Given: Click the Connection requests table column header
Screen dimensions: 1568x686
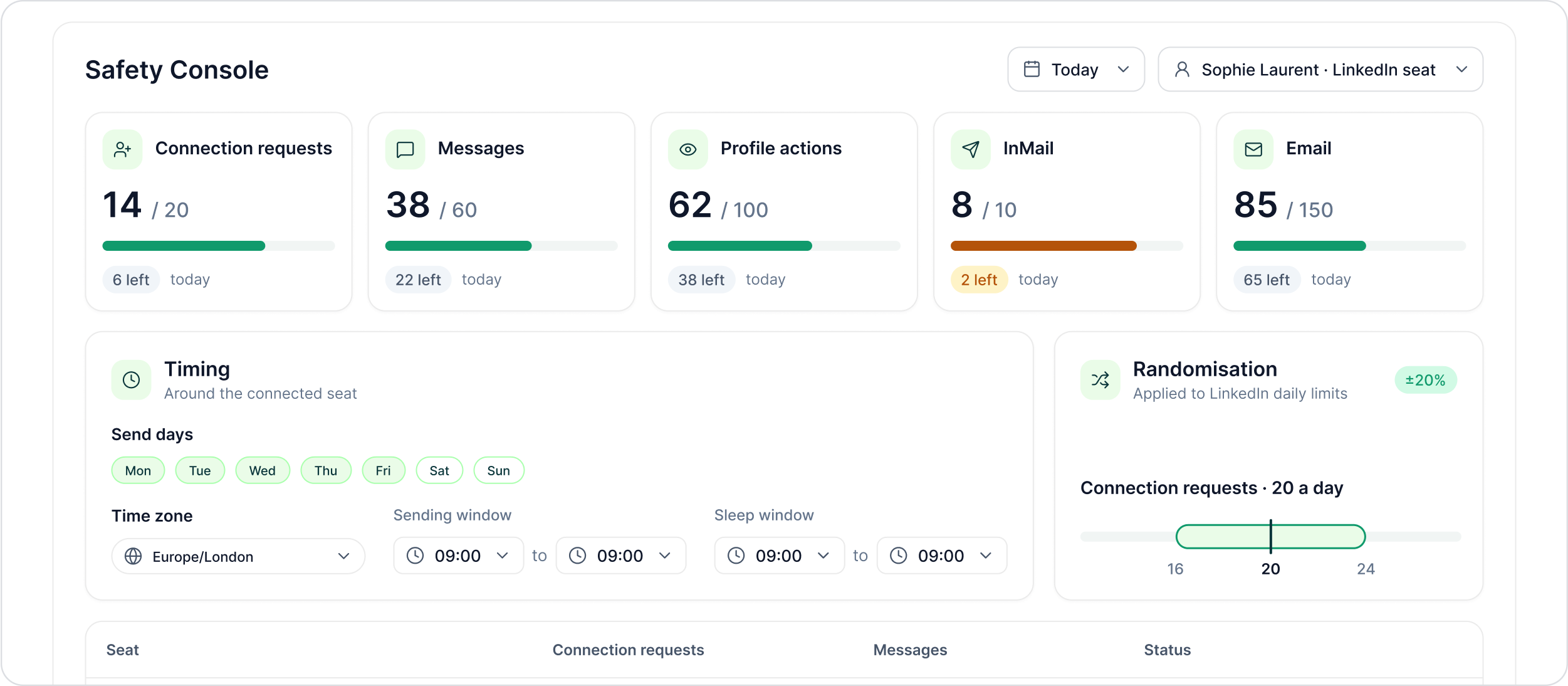Looking at the screenshot, I should [628, 650].
